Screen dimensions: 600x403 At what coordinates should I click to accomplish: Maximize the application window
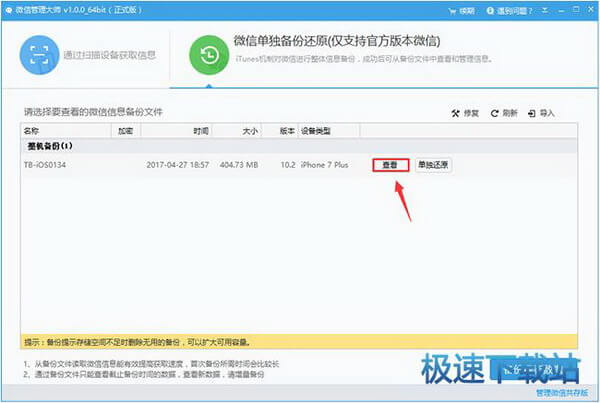pyautogui.click(x=576, y=10)
